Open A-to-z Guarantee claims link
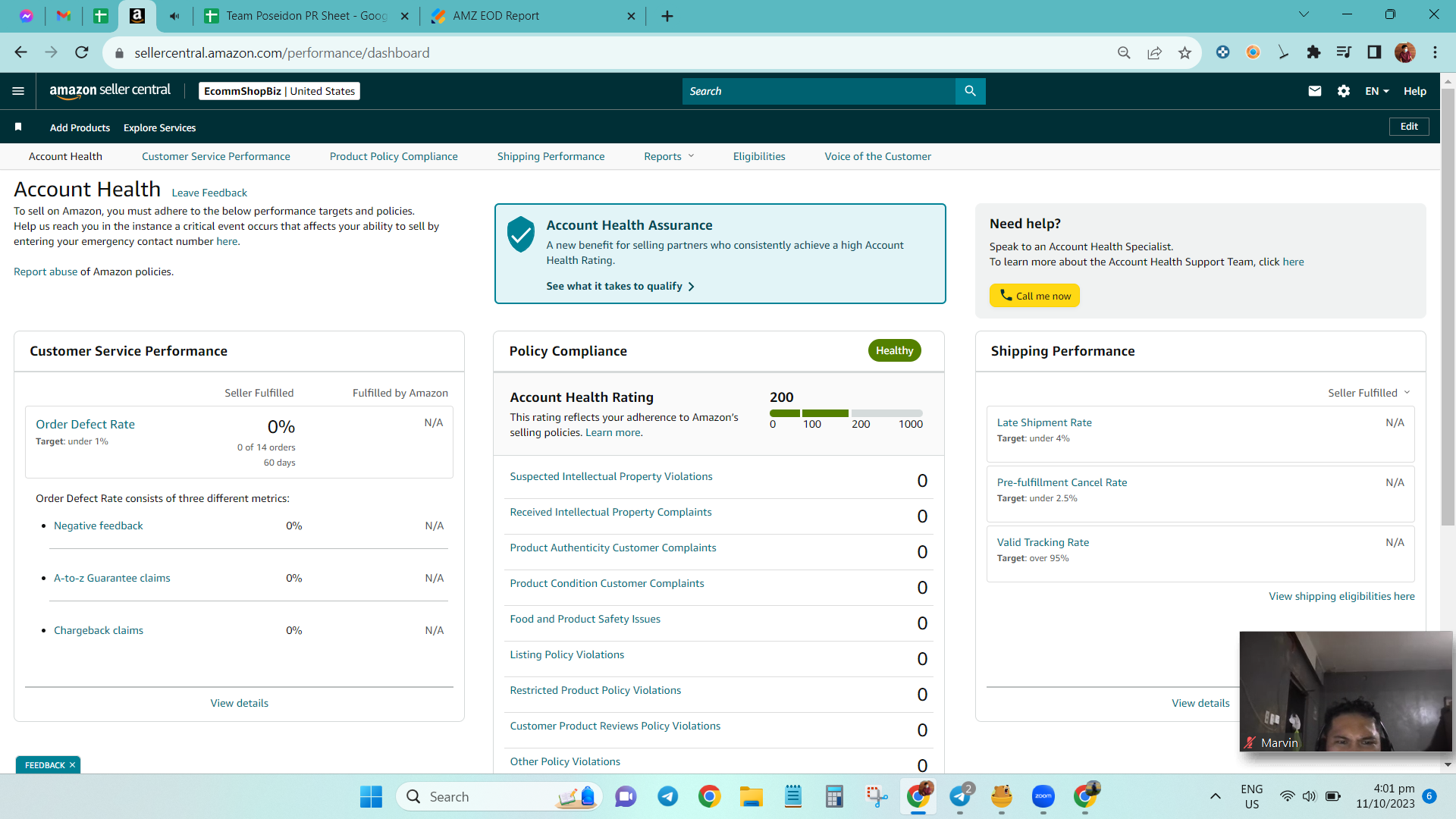Viewport: 1456px width, 819px height. pyautogui.click(x=112, y=578)
